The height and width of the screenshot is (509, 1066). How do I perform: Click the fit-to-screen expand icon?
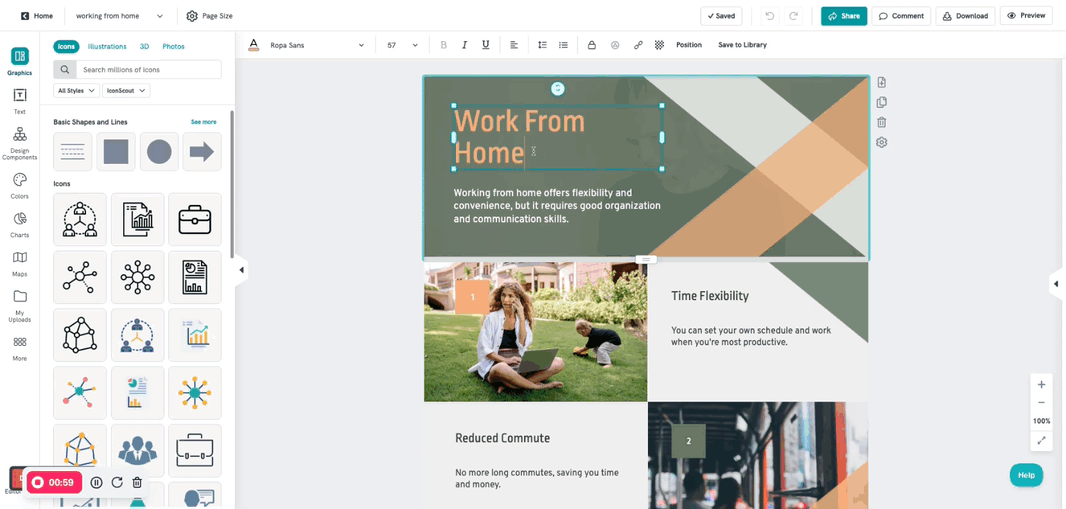click(1042, 440)
